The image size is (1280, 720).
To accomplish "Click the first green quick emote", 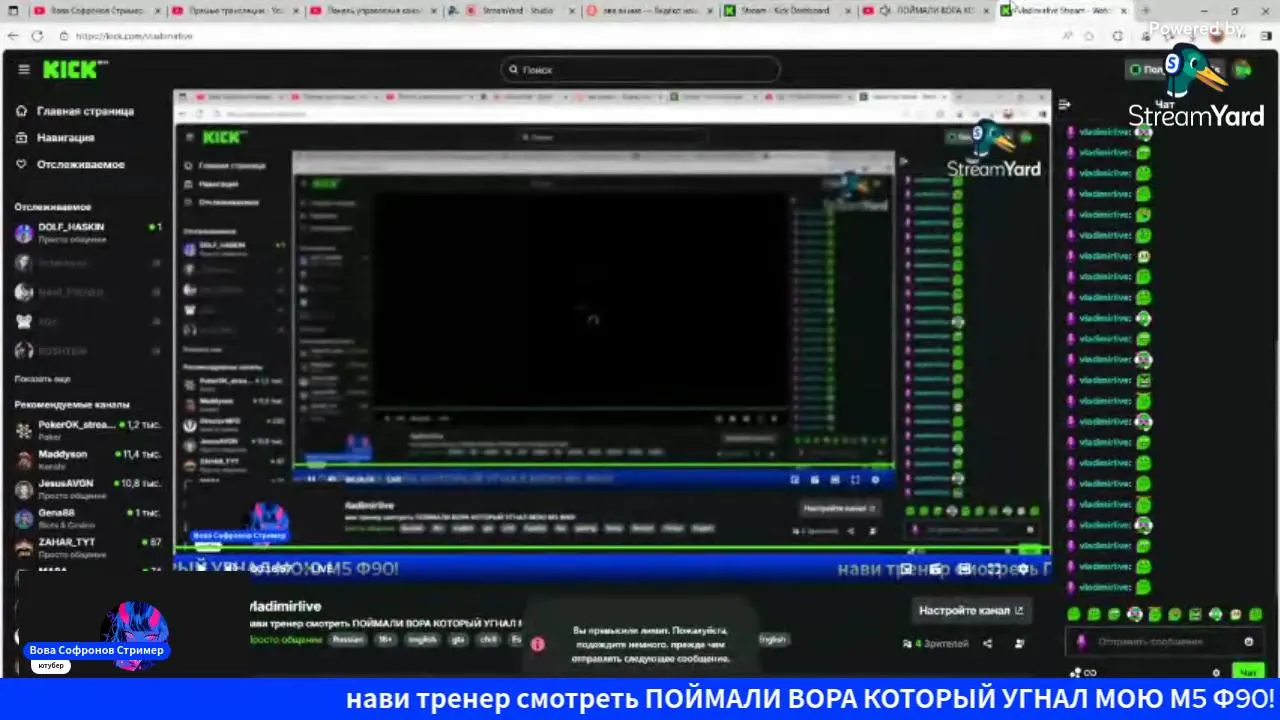I will 1073,614.
